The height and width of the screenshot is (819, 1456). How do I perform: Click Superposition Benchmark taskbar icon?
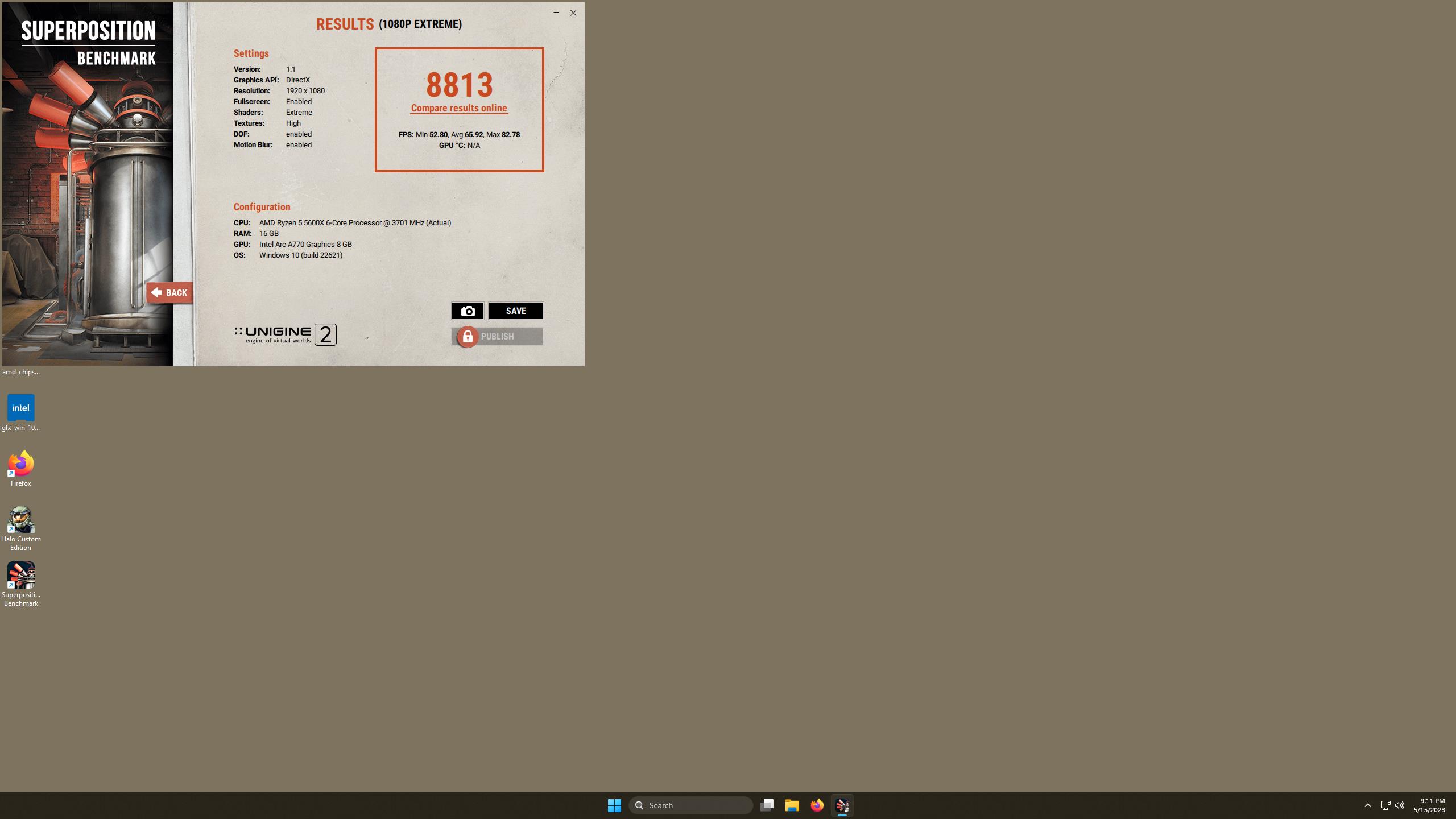pyautogui.click(x=842, y=805)
